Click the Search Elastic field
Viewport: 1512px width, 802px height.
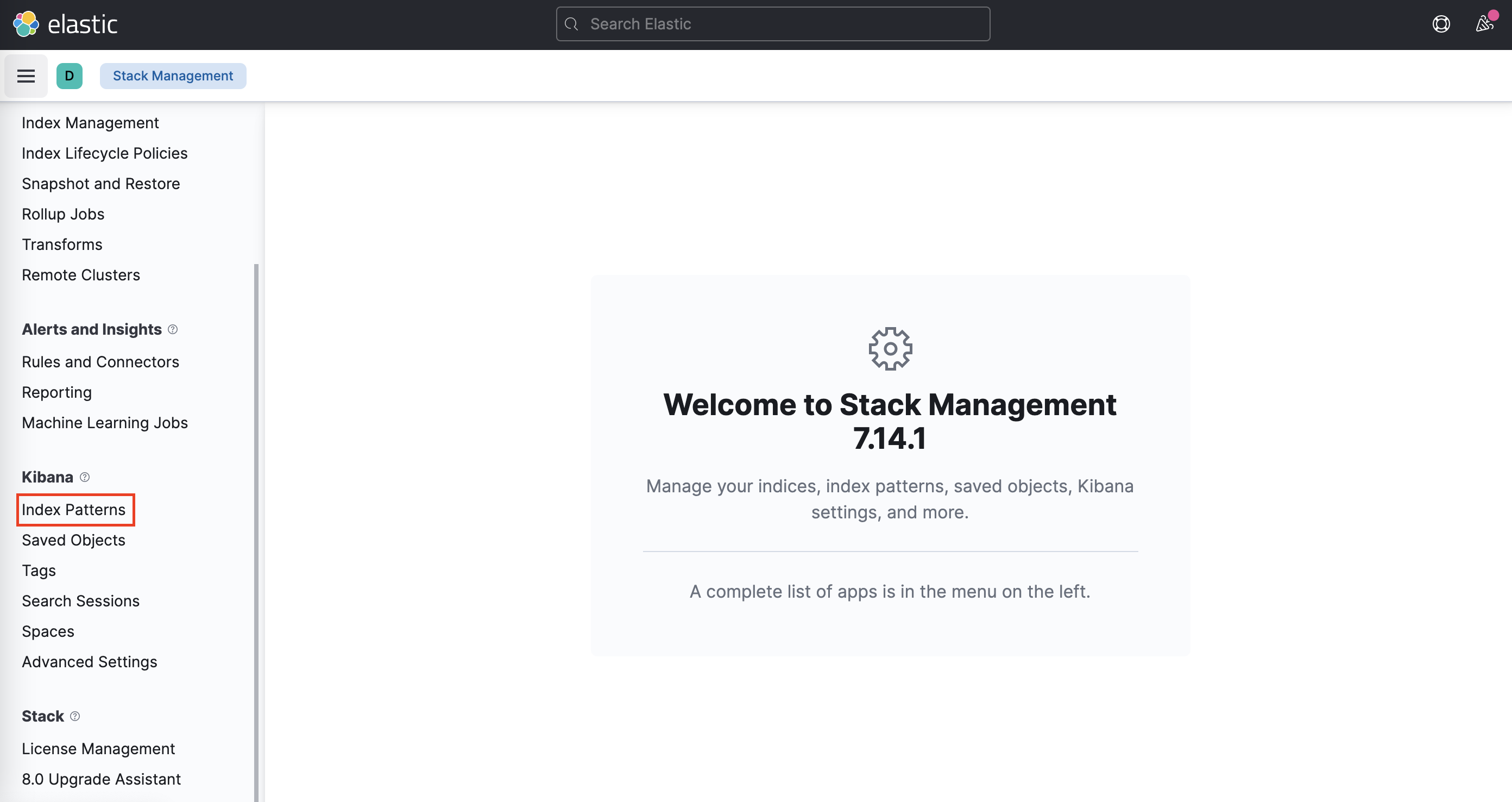click(773, 24)
